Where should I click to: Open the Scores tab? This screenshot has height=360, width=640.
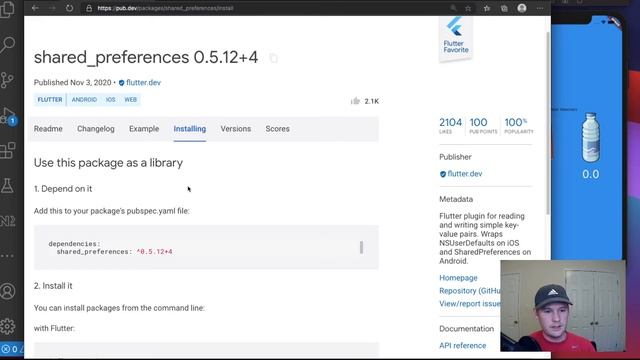click(278, 129)
